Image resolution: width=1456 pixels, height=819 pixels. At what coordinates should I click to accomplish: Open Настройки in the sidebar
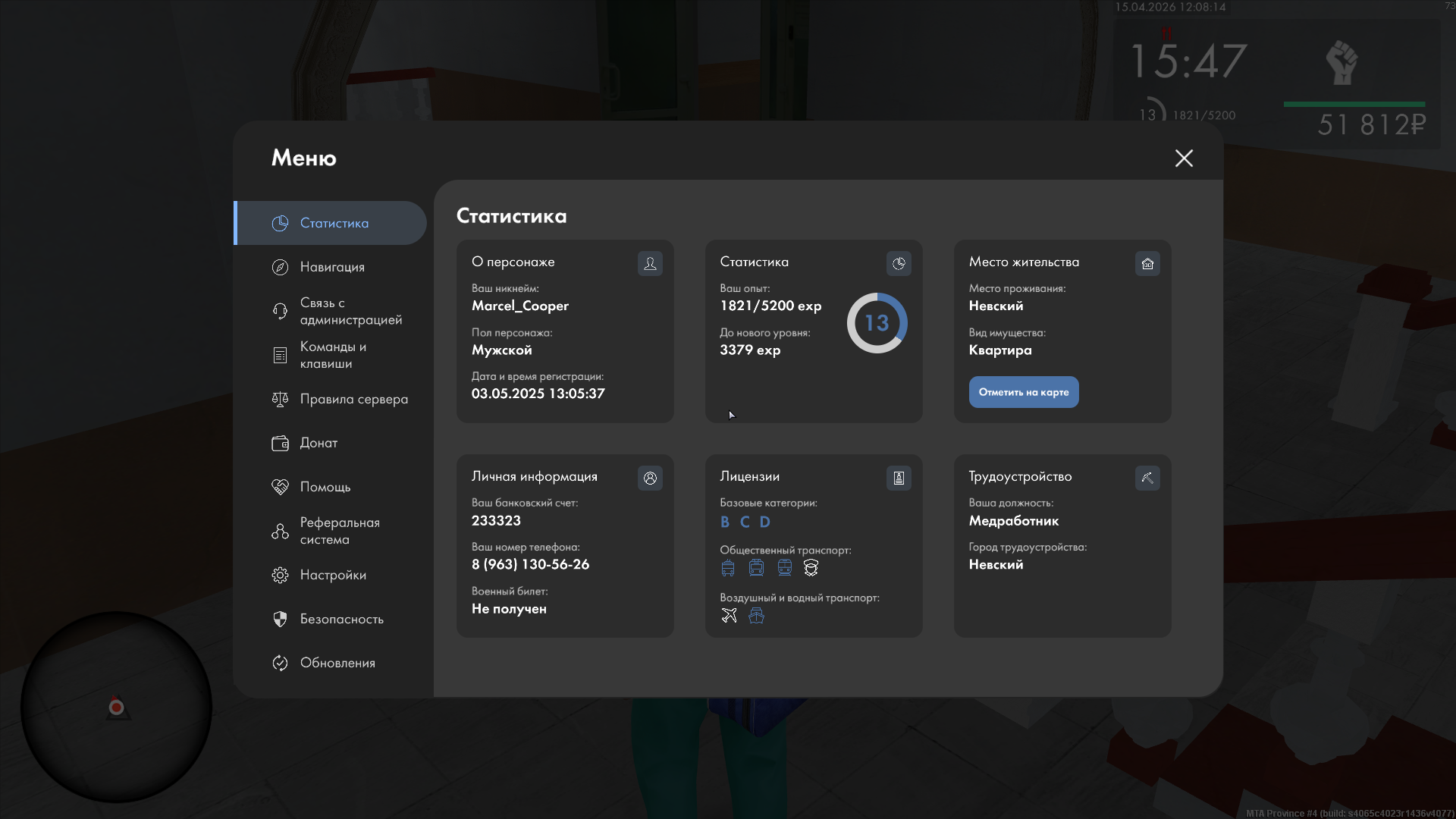pos(331,575)
